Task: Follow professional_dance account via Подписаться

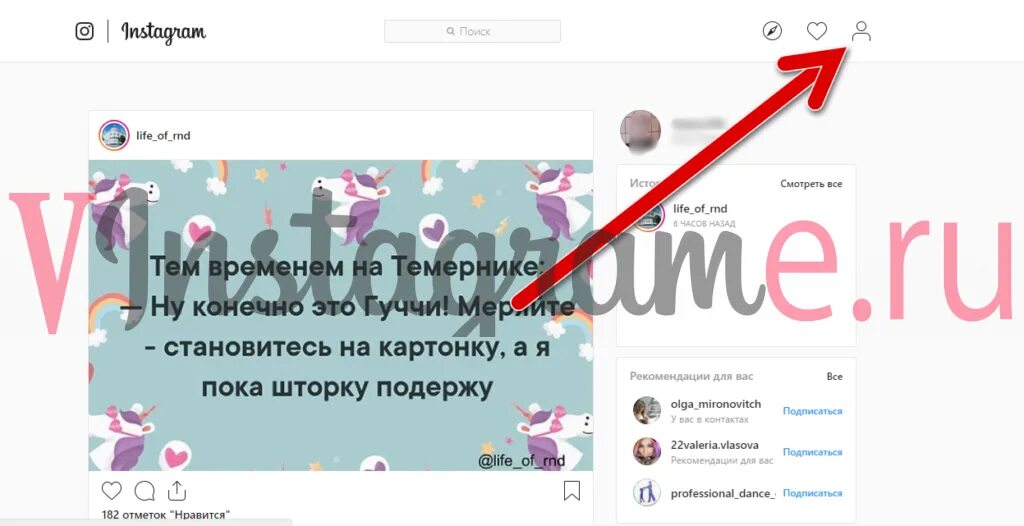Action: (x=812, y=493)
